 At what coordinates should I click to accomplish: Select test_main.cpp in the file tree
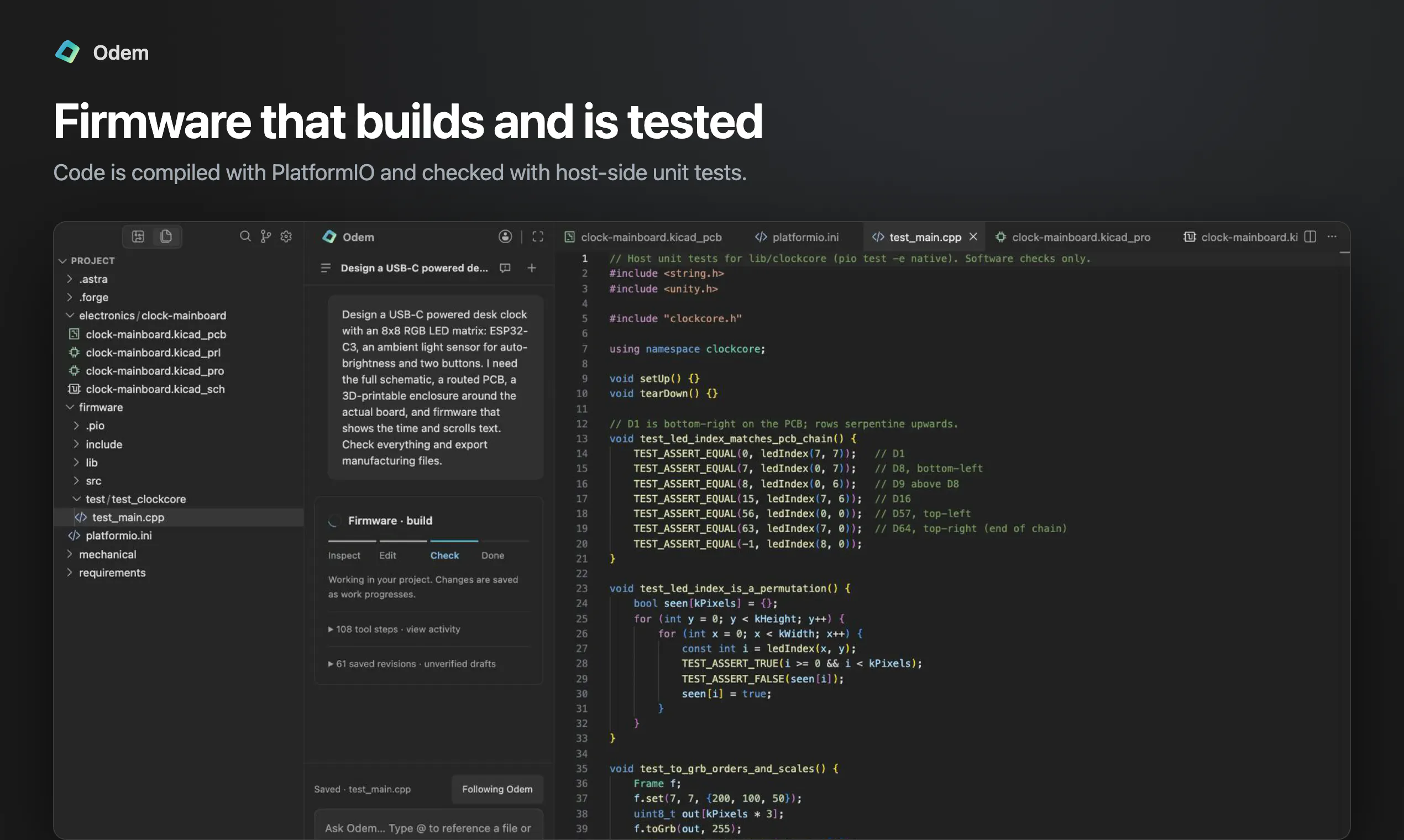[179, 517]
